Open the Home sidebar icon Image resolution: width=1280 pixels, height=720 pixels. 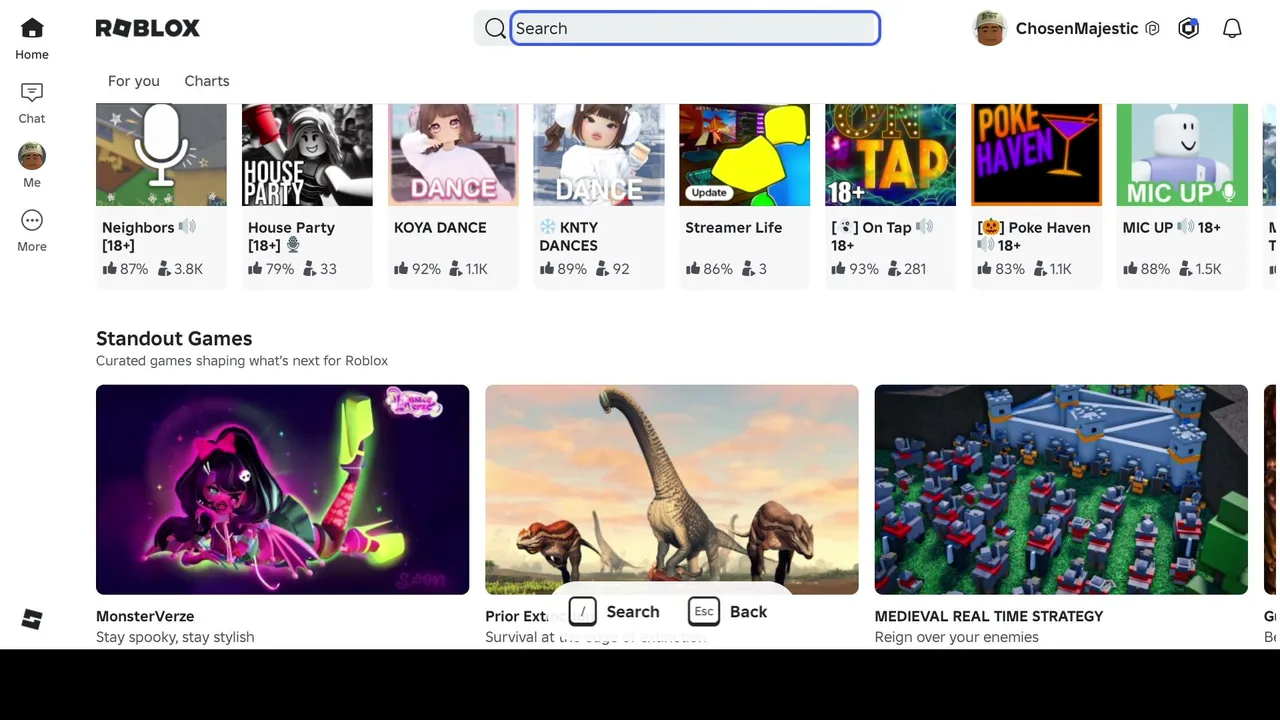pos(32,28)
